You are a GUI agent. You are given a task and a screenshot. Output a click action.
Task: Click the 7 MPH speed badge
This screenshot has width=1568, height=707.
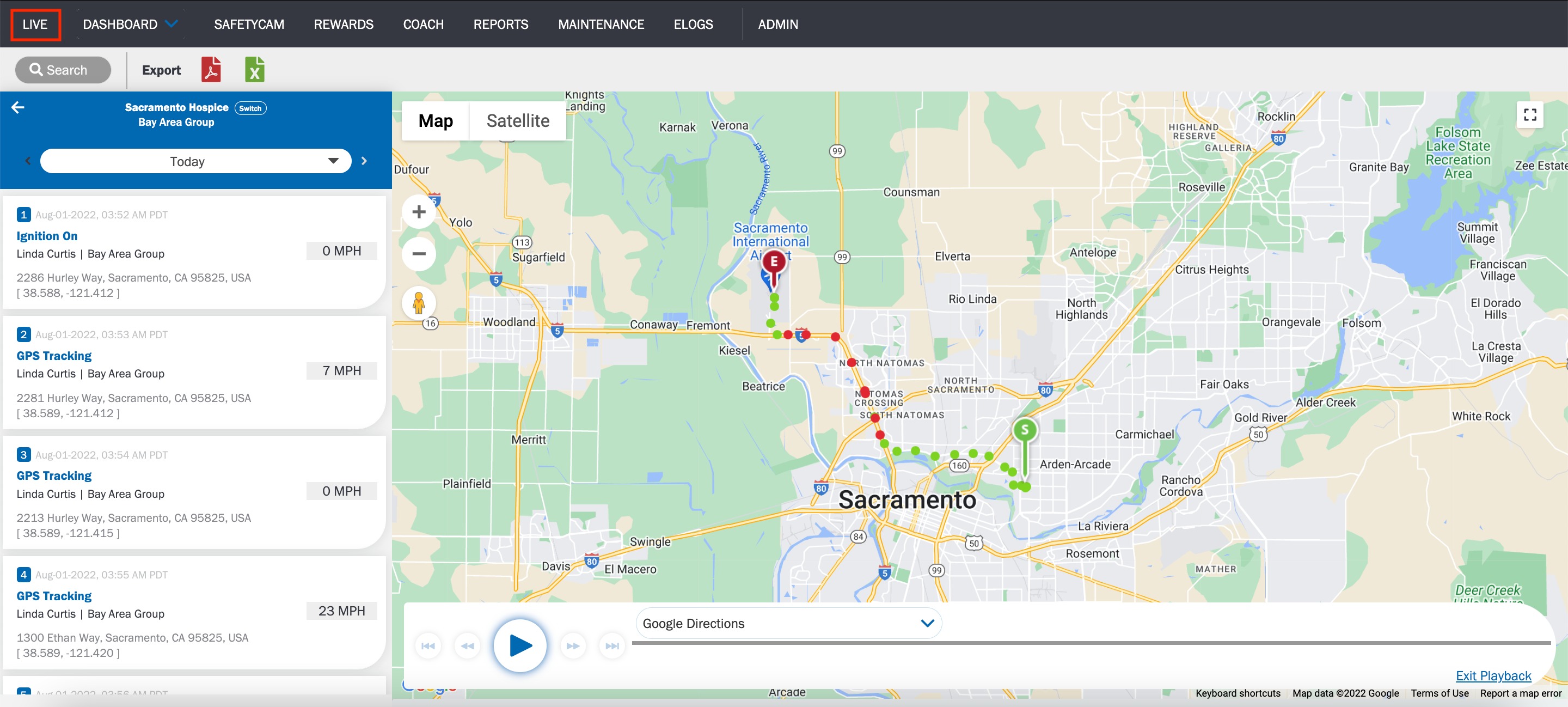tap(341, 371)
